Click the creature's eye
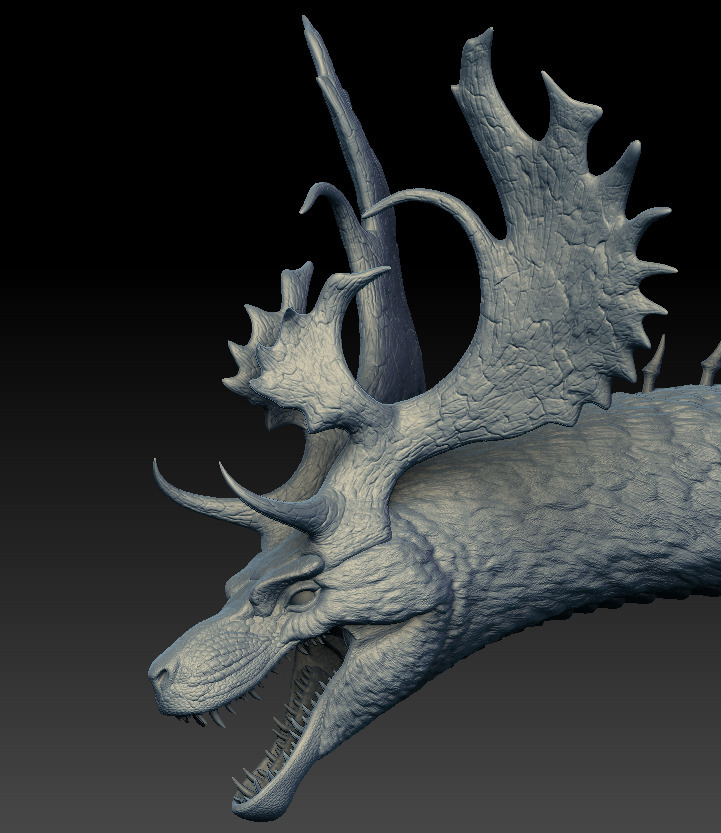This screenshot has width=721, height=833. coord(303,598)
